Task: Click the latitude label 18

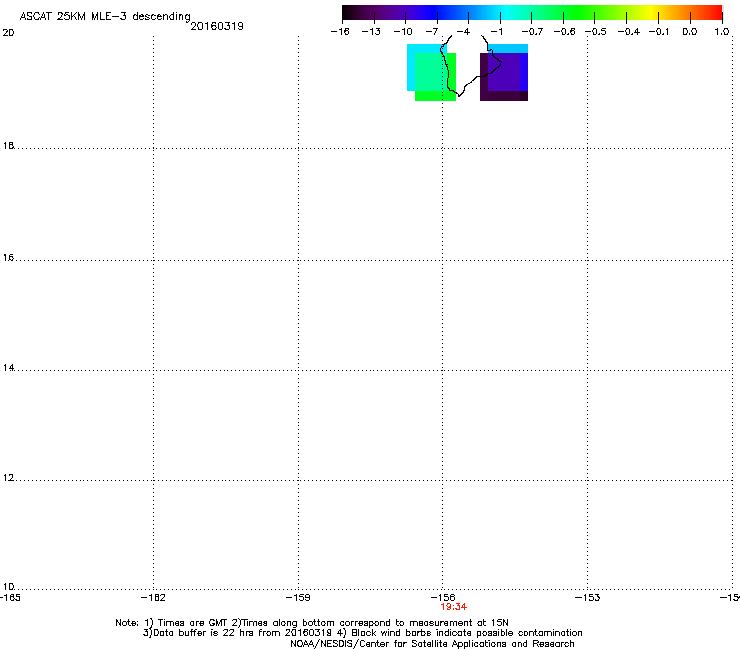Action: tap(8, 146)
